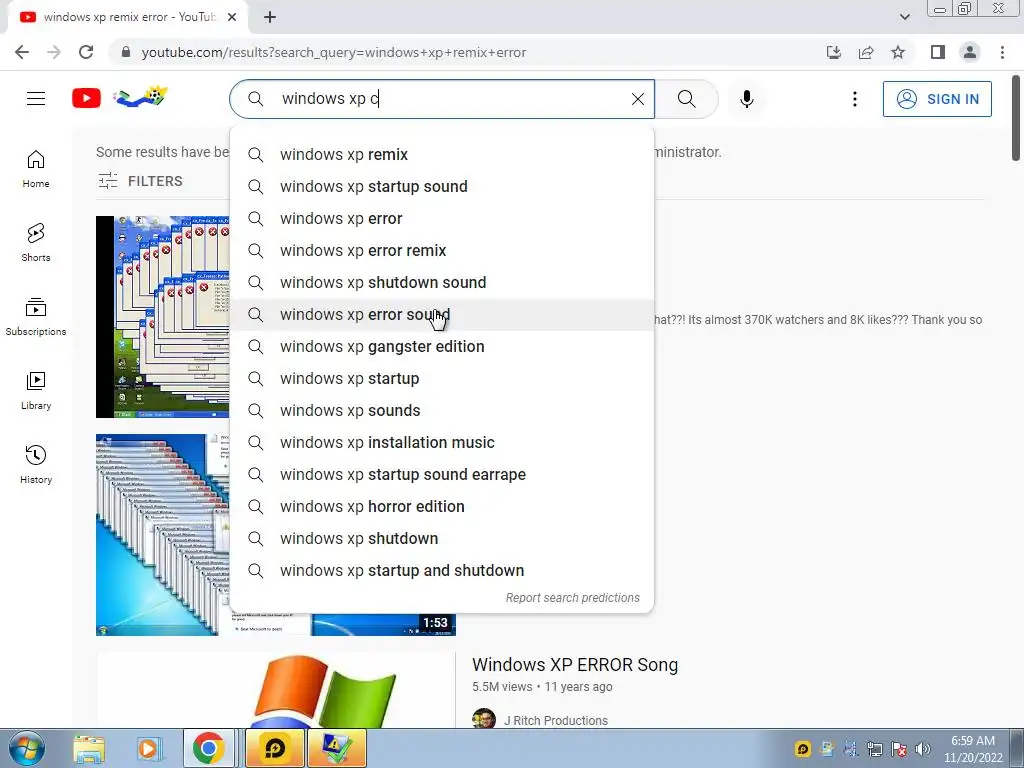Choose suggestion "windows xp error"
The height and width of the screenshot is (768, 1024).
pyautogui.click(x=441, y=219)
